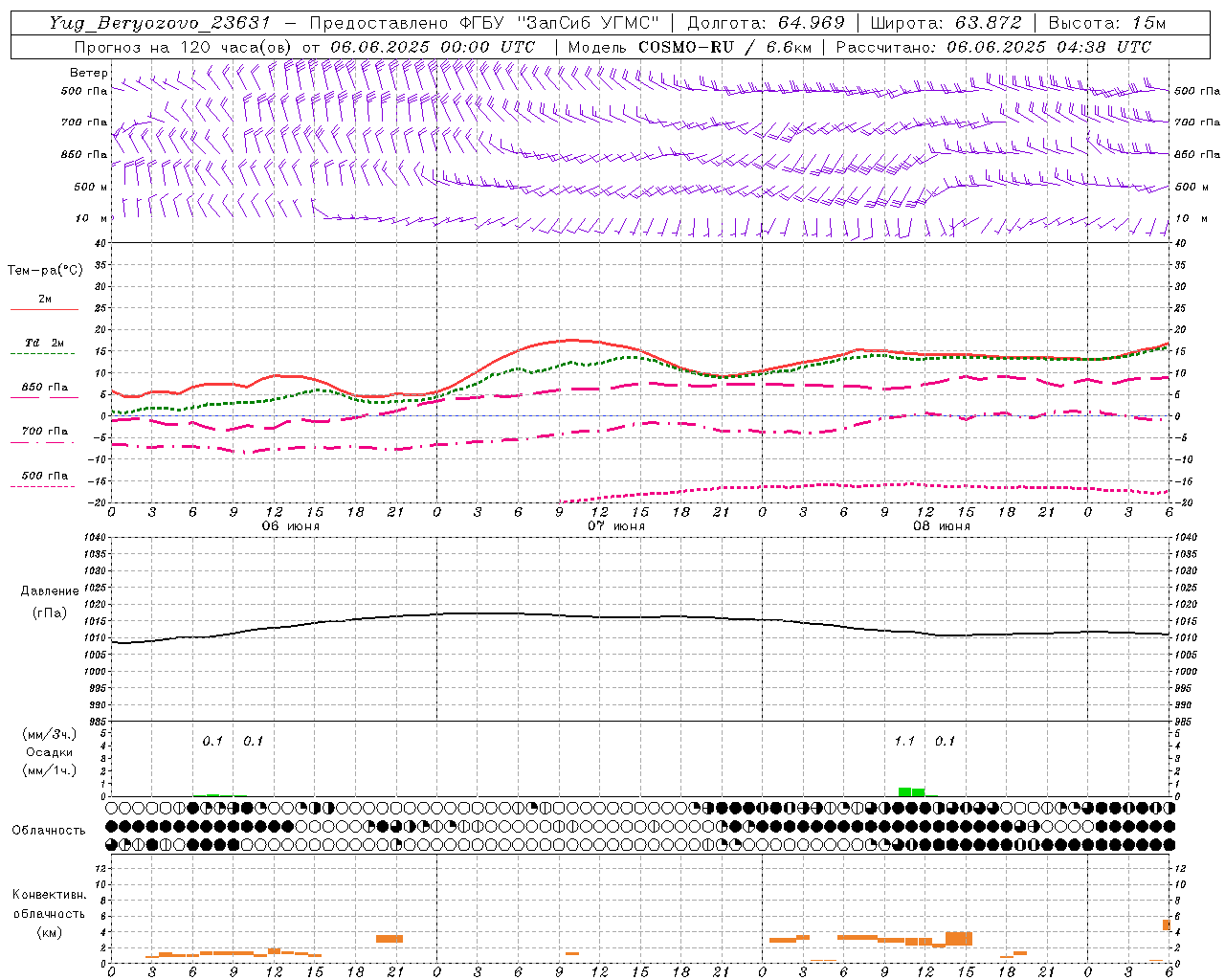Click the 500 м wind level label on left

click(91, 187)
